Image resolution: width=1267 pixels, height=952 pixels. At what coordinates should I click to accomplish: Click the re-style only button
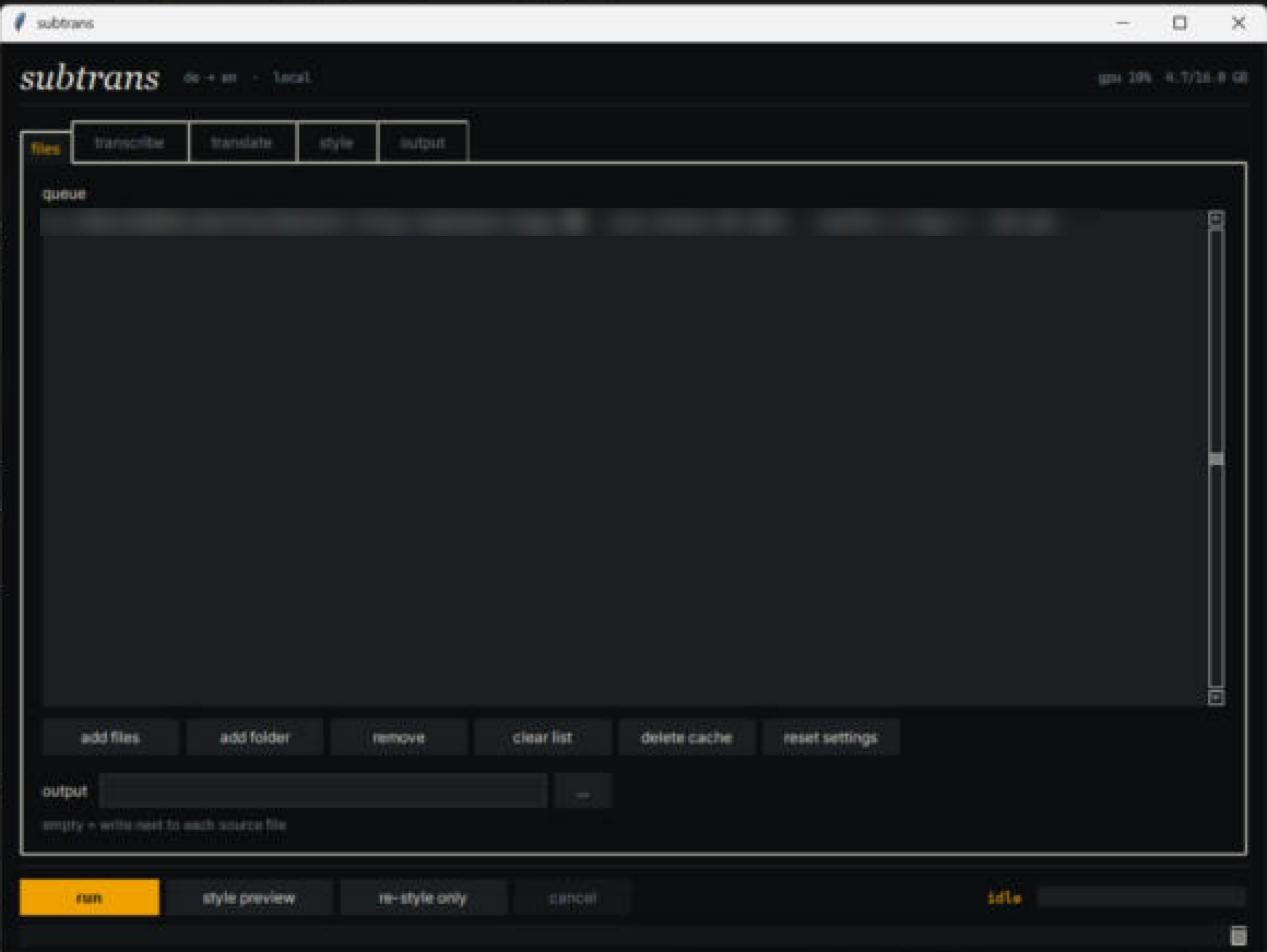(423, 897)
